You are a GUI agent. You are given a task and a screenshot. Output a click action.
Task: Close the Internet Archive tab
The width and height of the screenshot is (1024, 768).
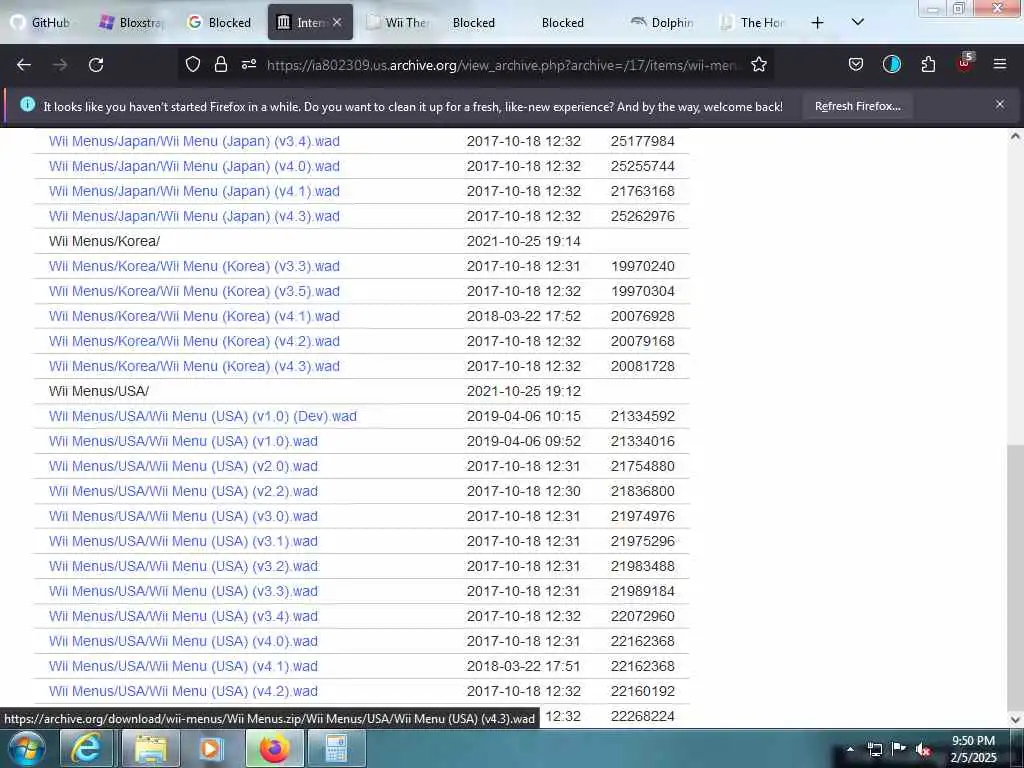(337, 22)
